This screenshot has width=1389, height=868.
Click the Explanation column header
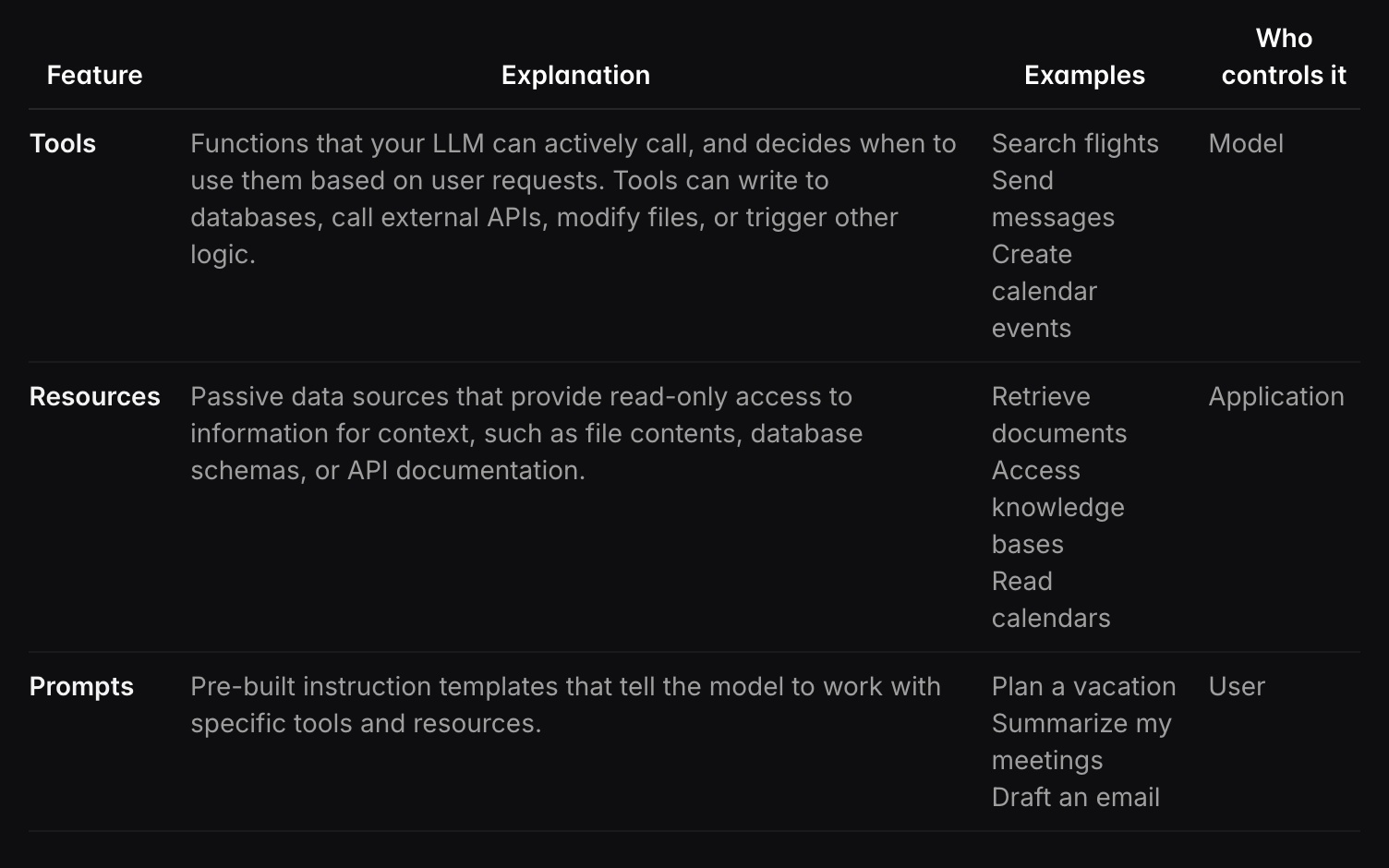(x=575, y=75)
